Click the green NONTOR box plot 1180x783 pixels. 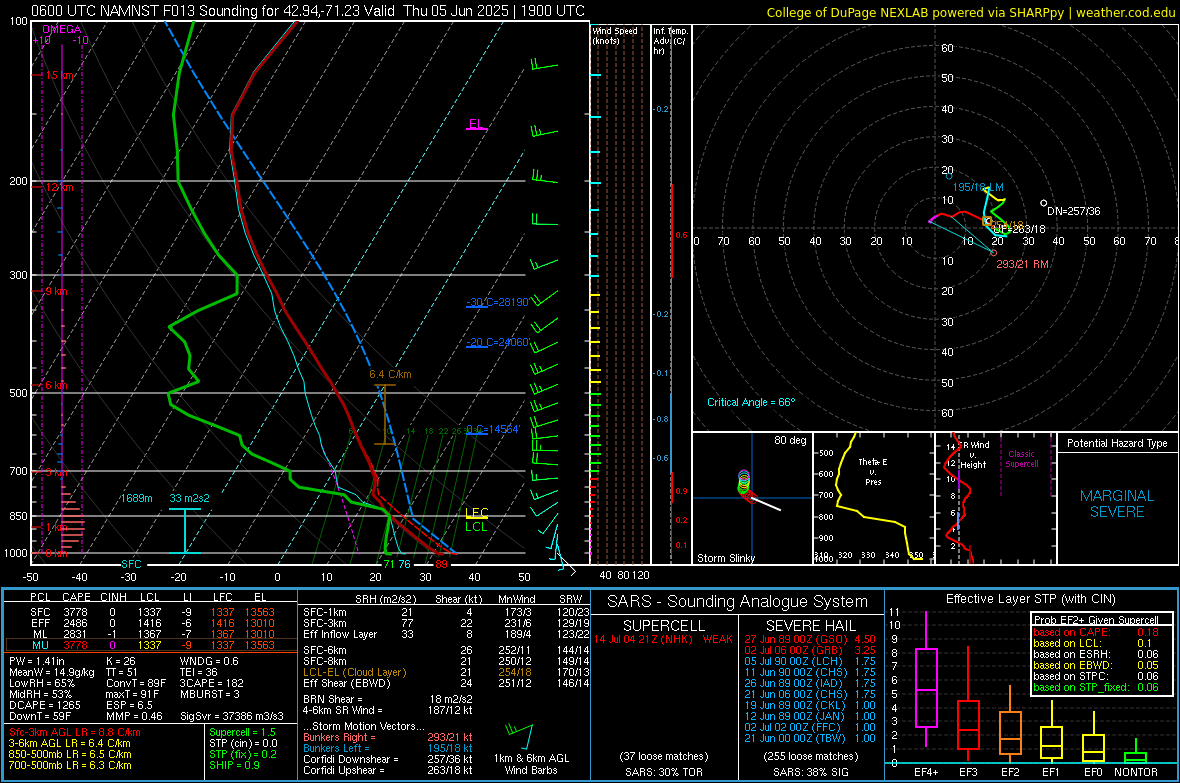pos(1135,753)
